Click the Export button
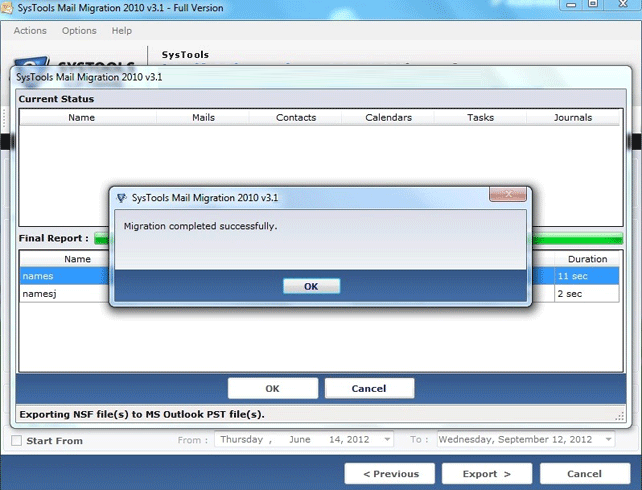 coord(487,474)
